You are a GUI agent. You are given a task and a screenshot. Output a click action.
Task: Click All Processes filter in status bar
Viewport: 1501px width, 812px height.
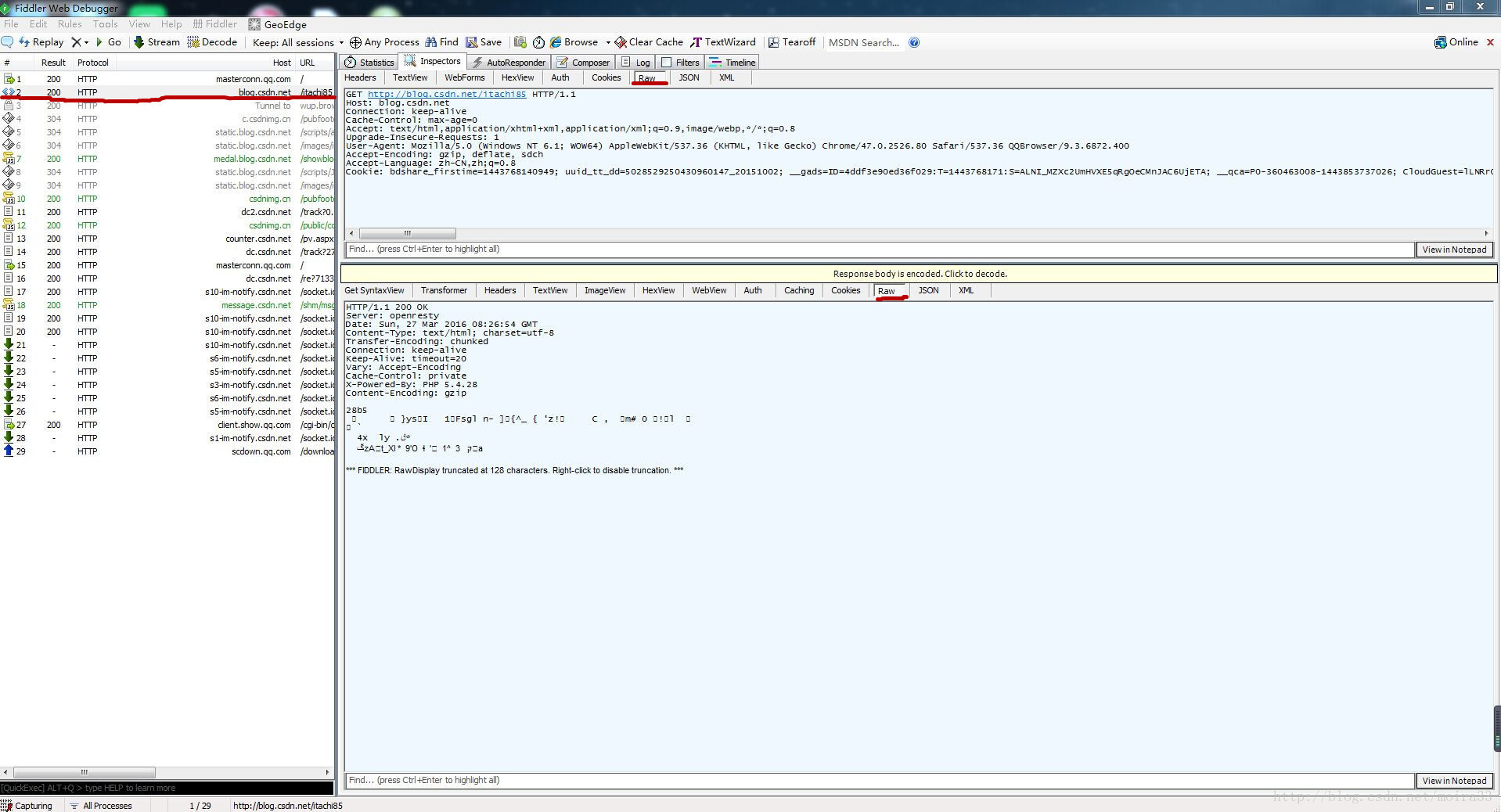(x=101, y=806)
